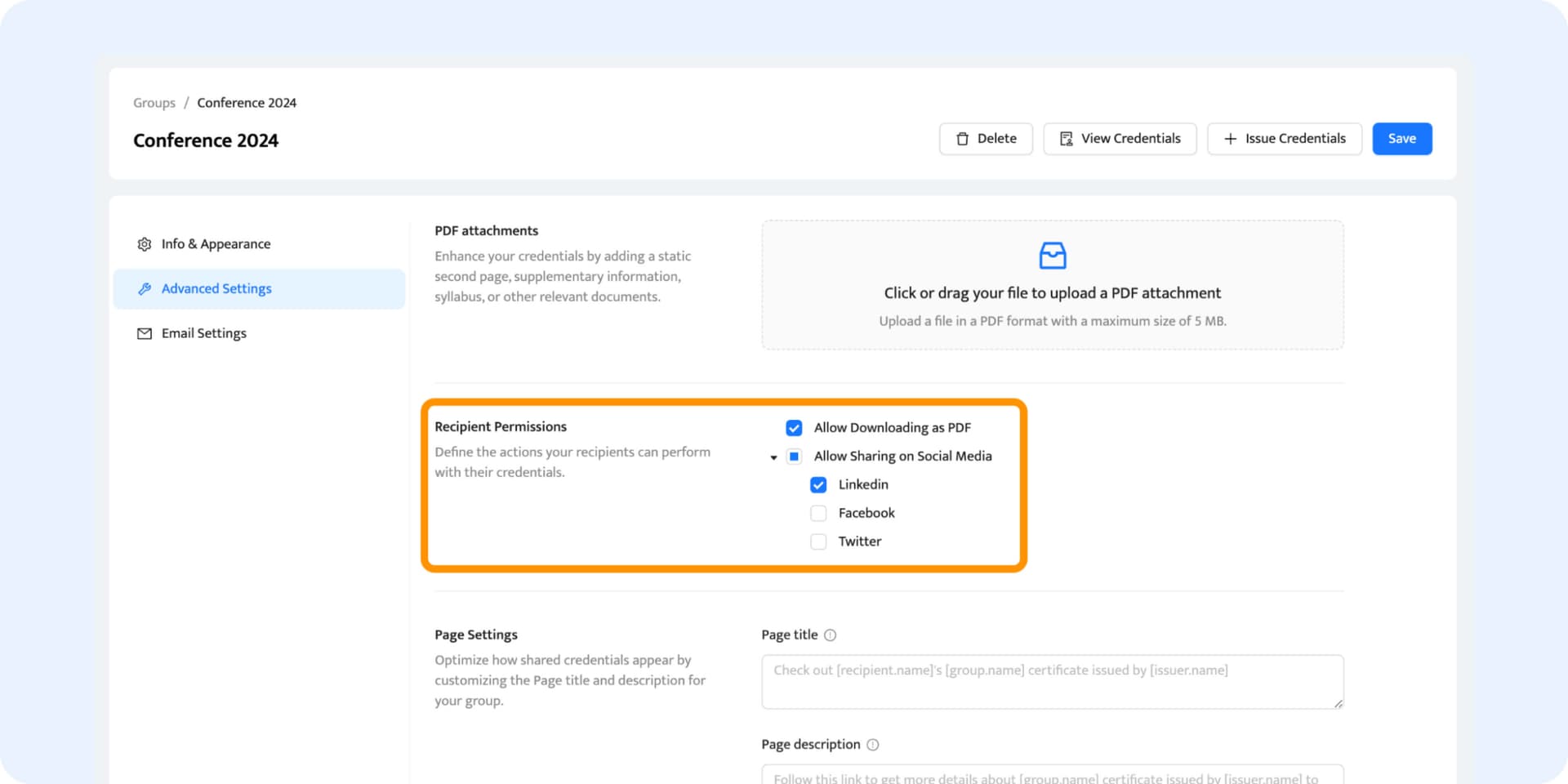
Task: Click the trash icon in Delete button
Action: click(962, 139)
